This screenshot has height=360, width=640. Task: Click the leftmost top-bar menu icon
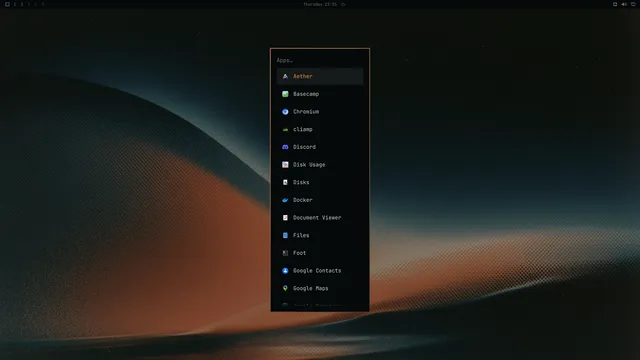point(7,4)
